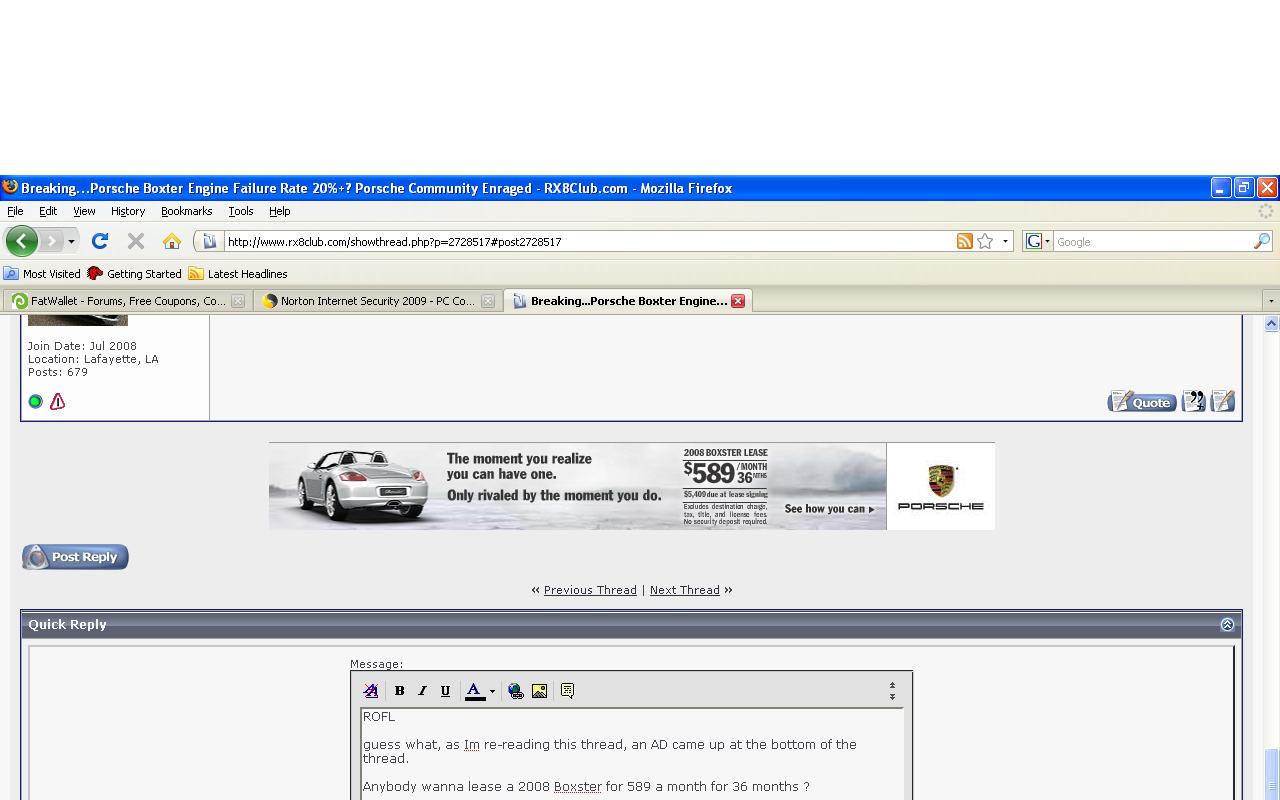The height and width of the screenshot is (800, 1280).
Task: Wrap quote tags around selected text
Action: coord(567,691)
